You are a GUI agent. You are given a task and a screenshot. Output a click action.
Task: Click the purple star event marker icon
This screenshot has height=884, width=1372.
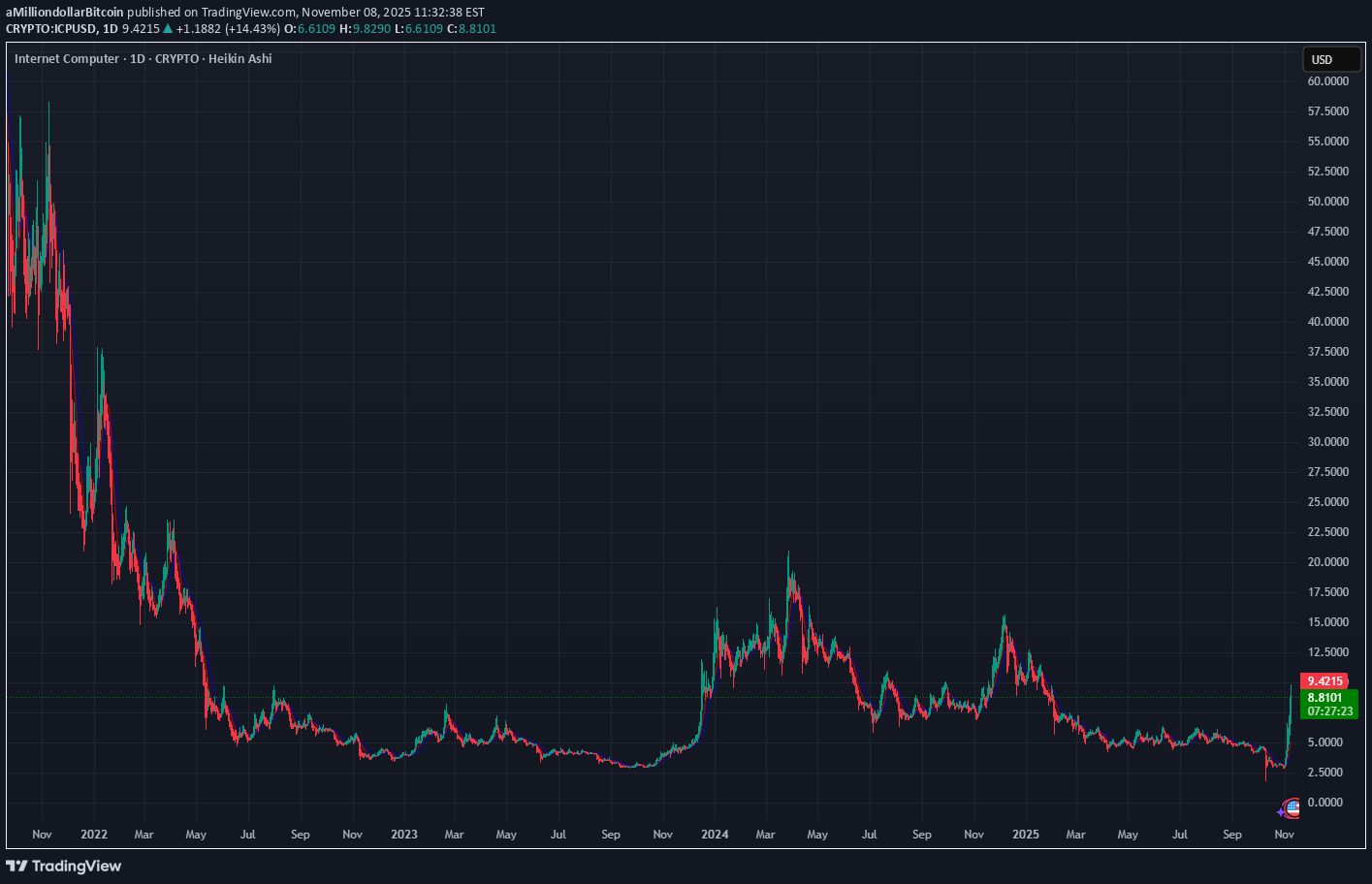1282,811
